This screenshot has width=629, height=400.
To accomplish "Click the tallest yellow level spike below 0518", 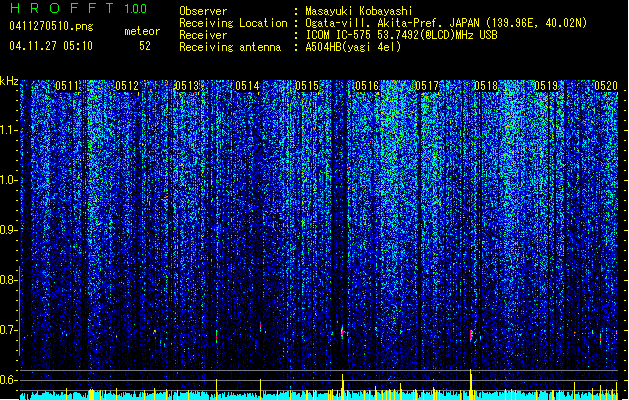I will coord(471,384).
